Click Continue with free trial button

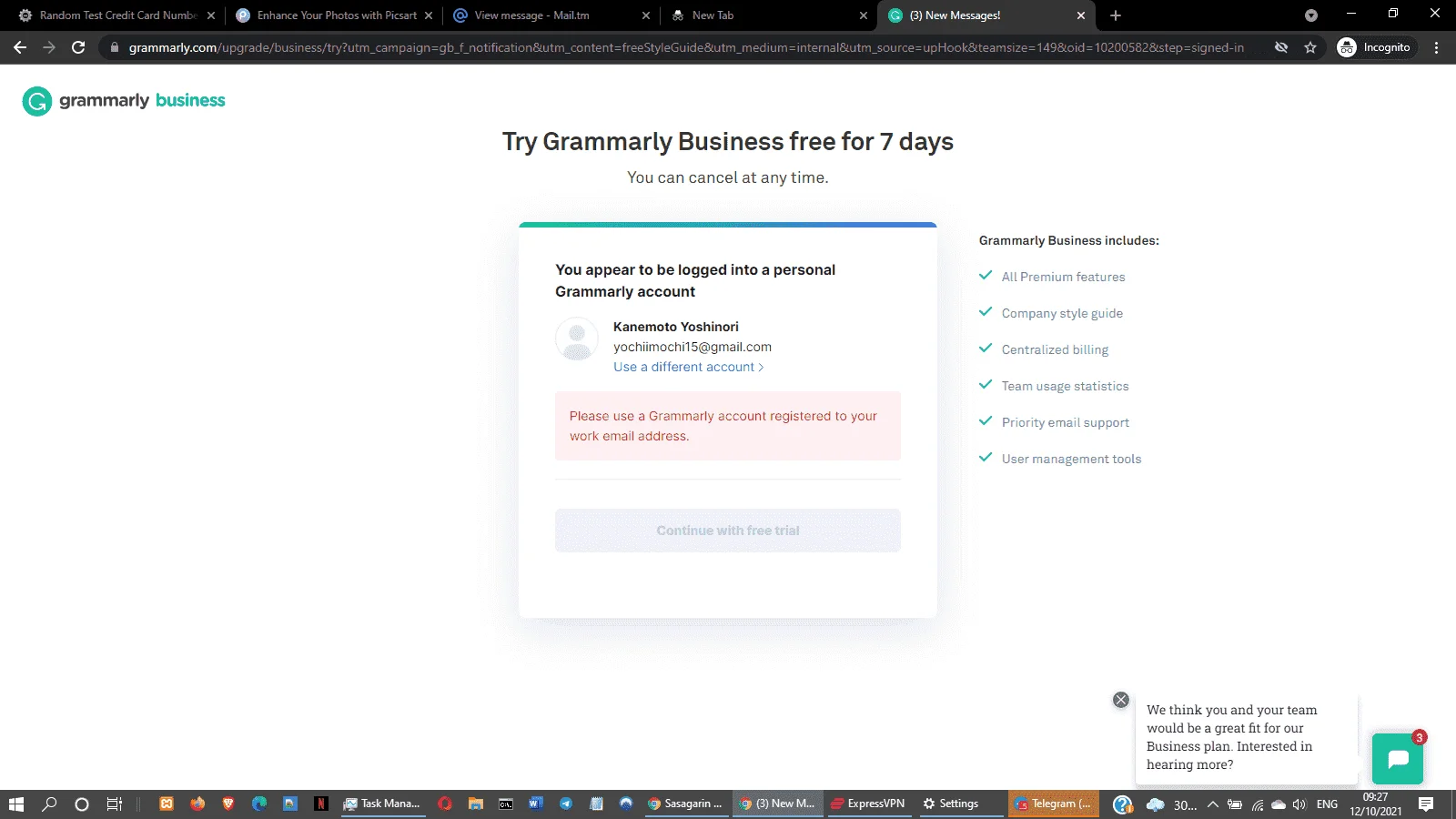coord(728,531)
